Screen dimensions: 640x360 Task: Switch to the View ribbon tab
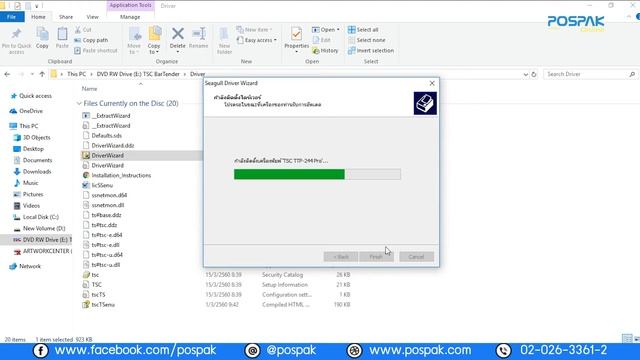93,17
